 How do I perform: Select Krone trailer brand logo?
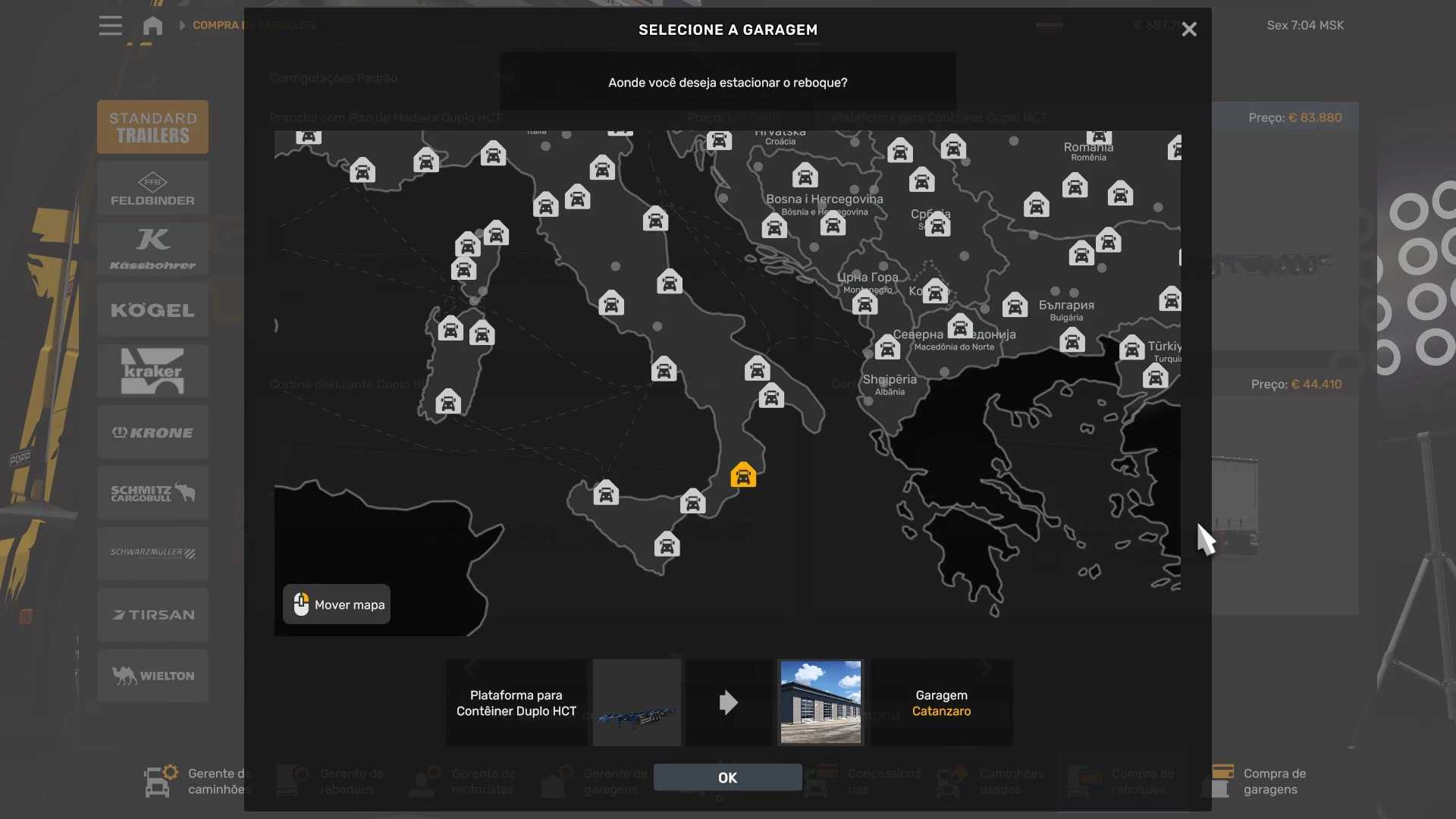click(x=152, y=432)
